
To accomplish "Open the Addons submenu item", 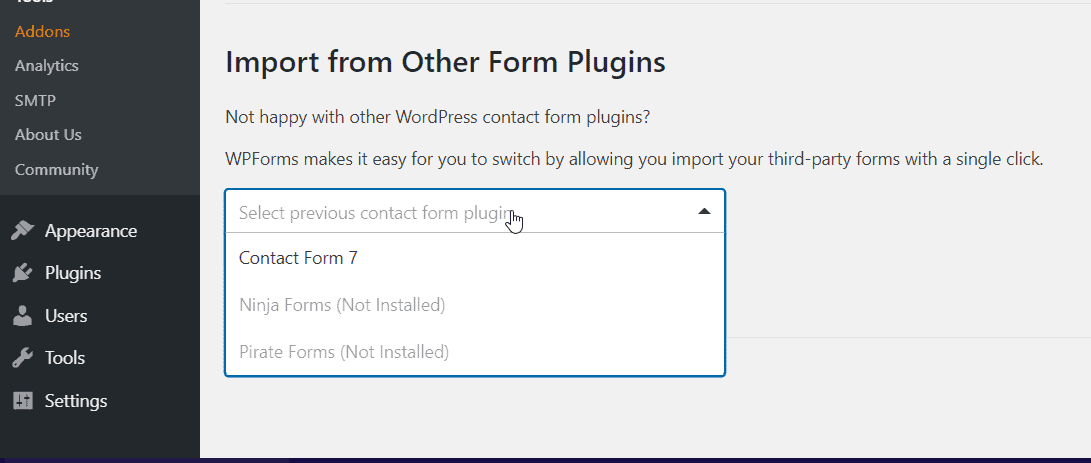I will pyautogui.click(x=42, y=31).
